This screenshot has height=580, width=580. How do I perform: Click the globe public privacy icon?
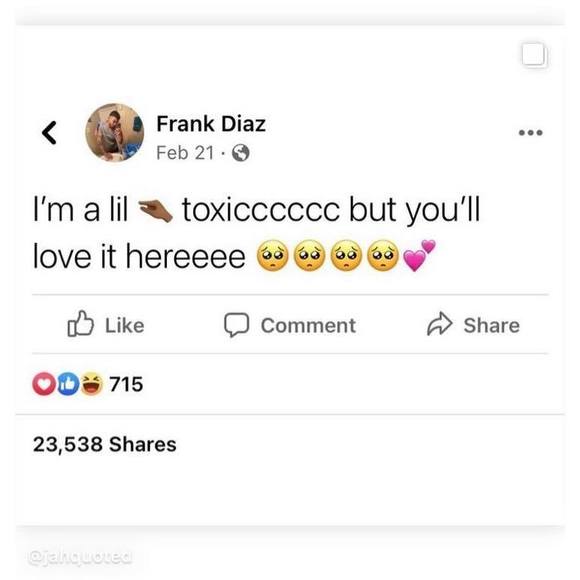click(240, 153)
